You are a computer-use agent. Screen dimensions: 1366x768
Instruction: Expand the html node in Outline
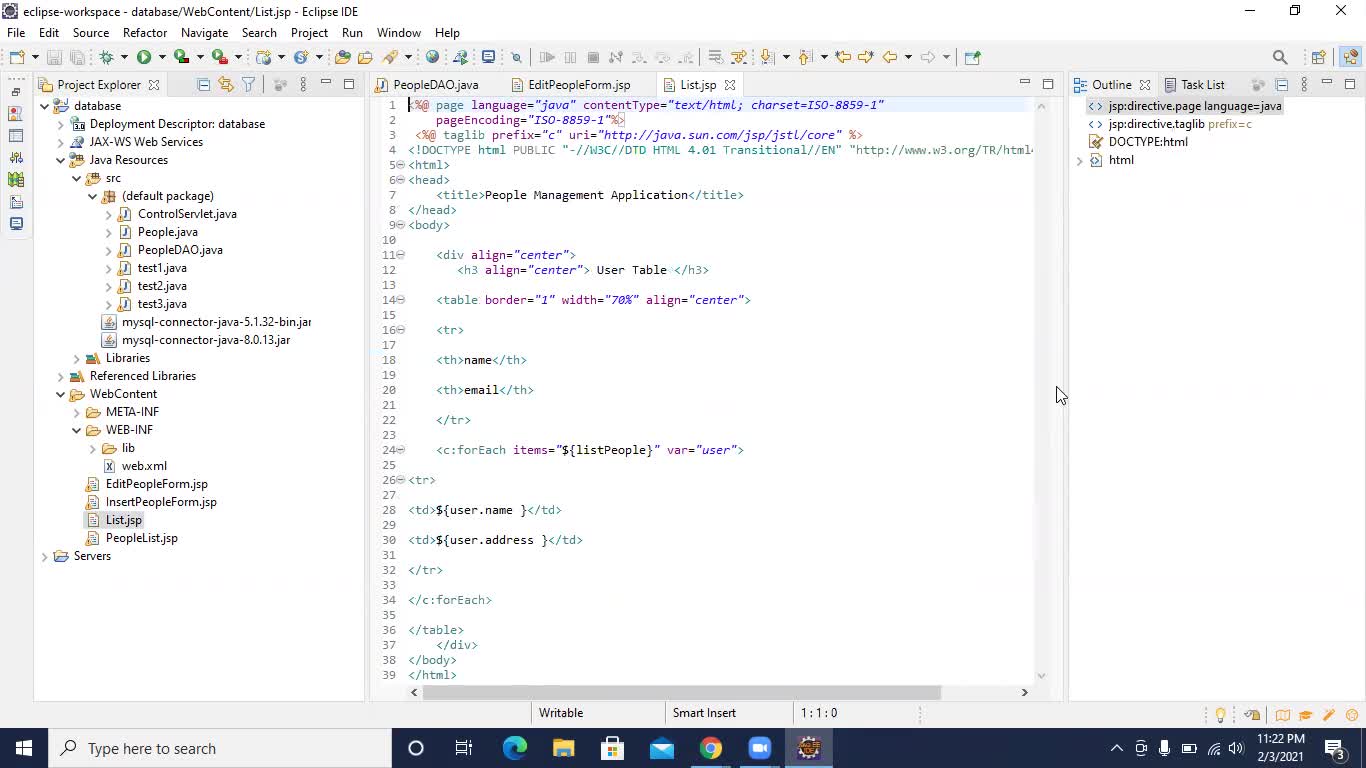pos(1079,160)
